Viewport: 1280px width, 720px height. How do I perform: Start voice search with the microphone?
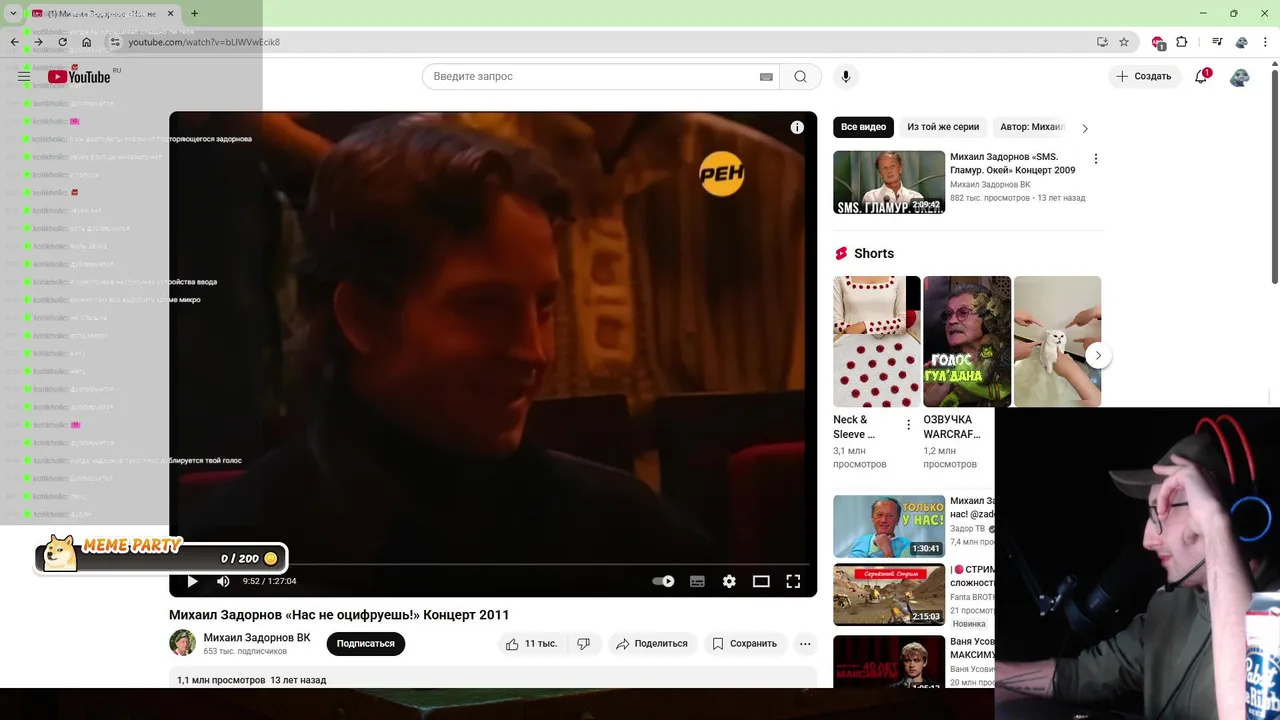[846, 77]
